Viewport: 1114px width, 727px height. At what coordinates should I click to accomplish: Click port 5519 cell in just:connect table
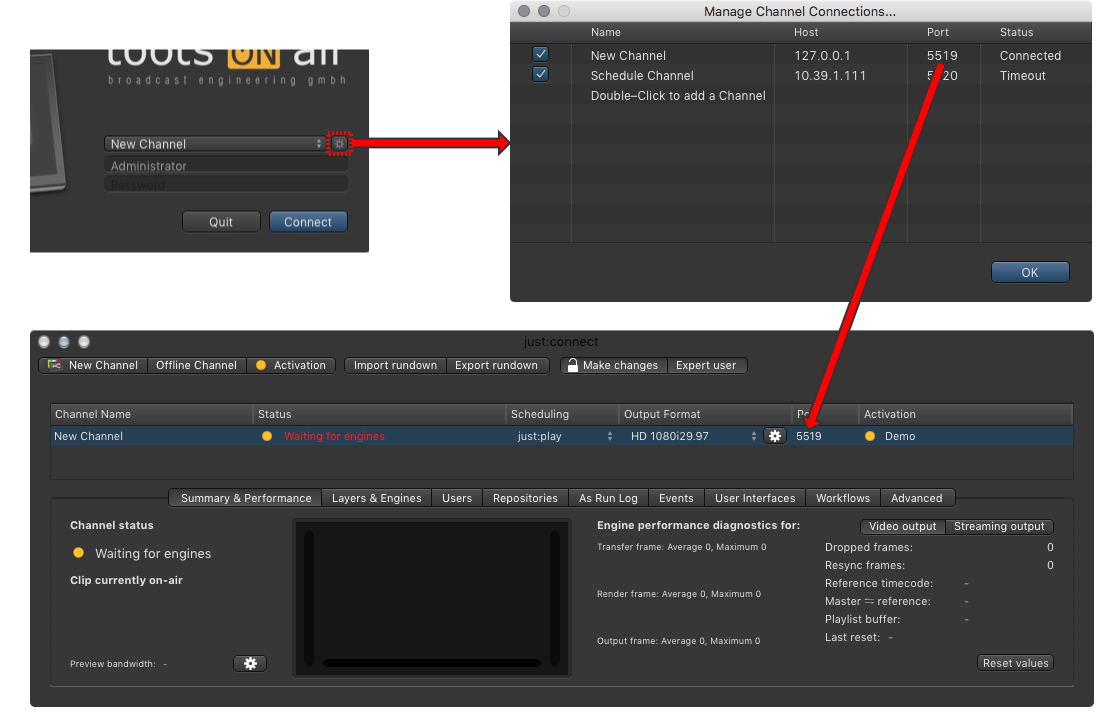pos(809,436)
